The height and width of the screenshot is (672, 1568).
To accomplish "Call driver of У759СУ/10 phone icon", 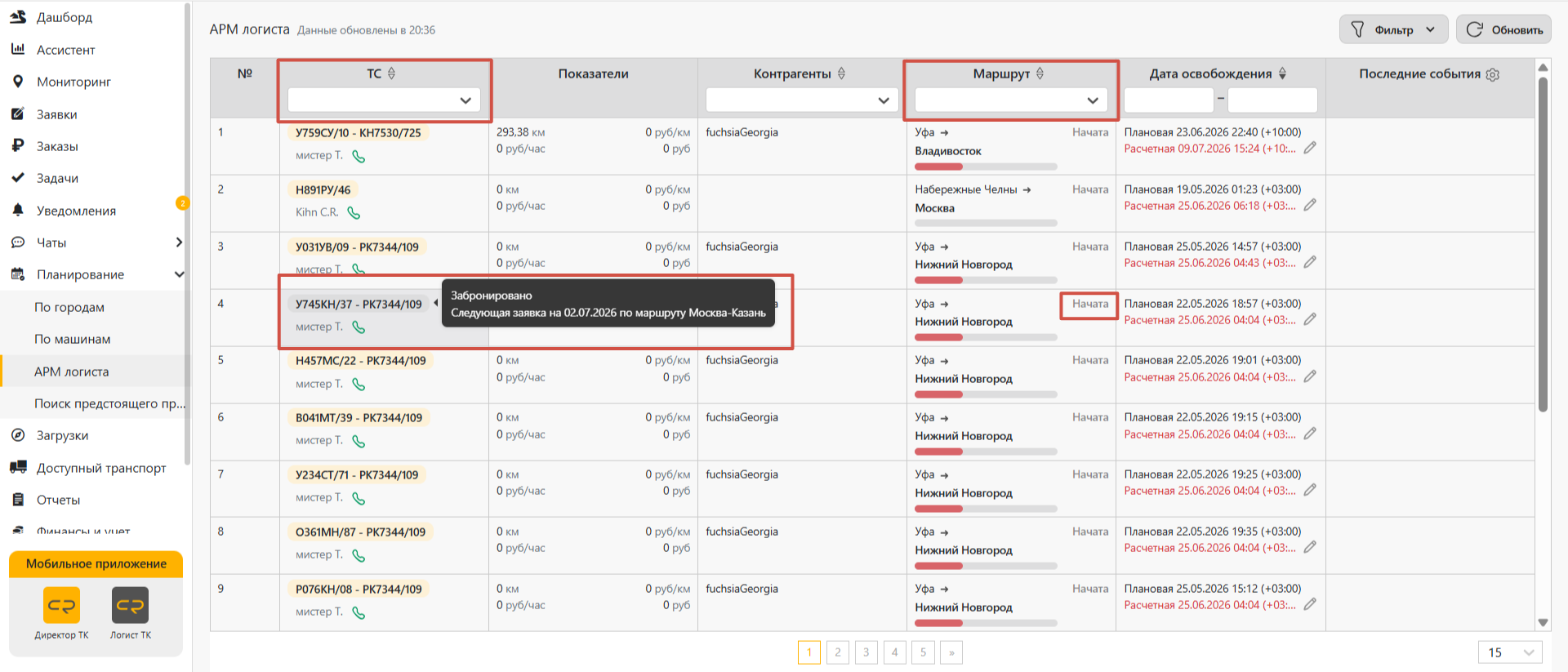I will coord(359,156).
